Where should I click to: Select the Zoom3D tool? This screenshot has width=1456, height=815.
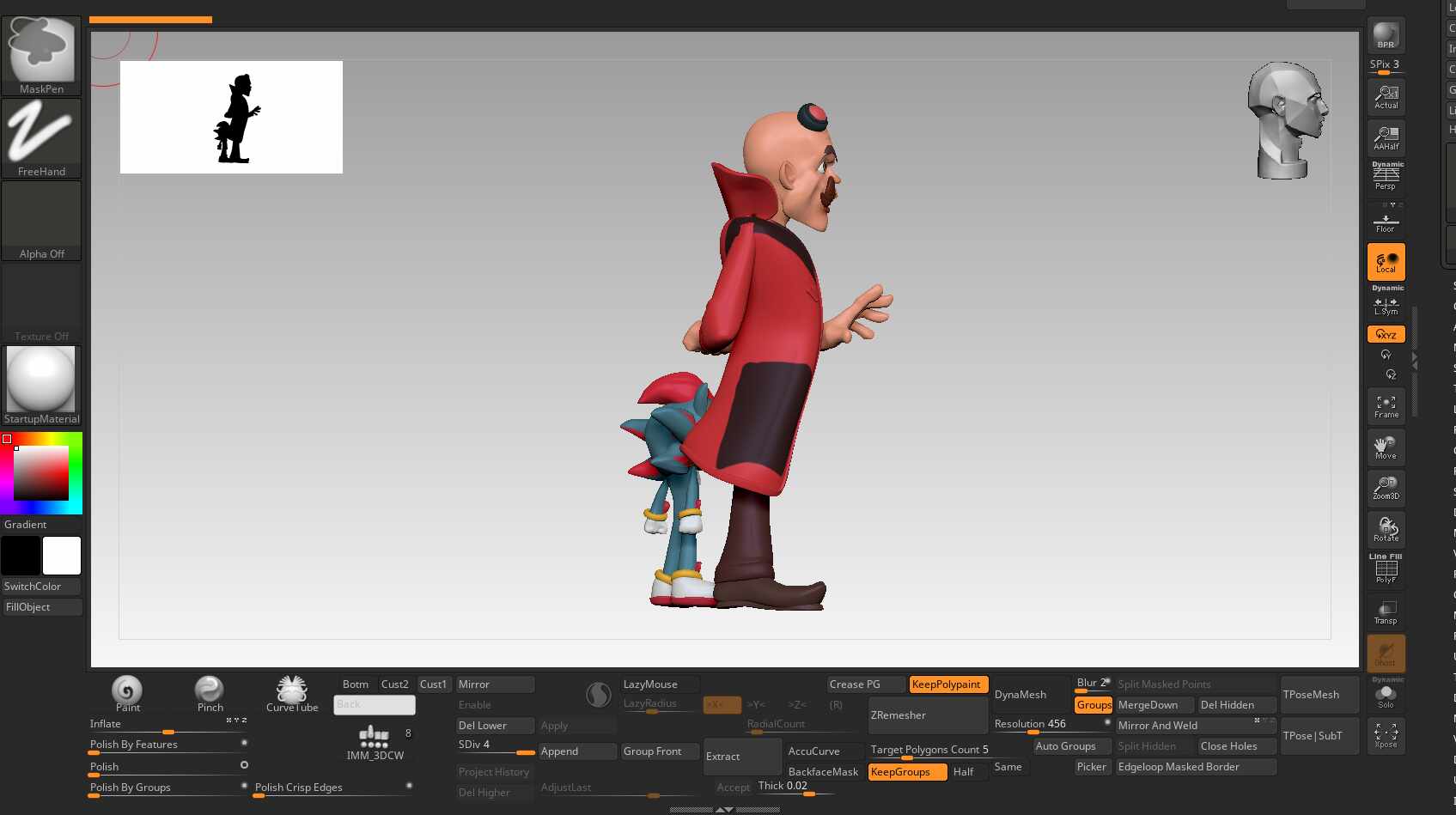[x=1386, y=489]
